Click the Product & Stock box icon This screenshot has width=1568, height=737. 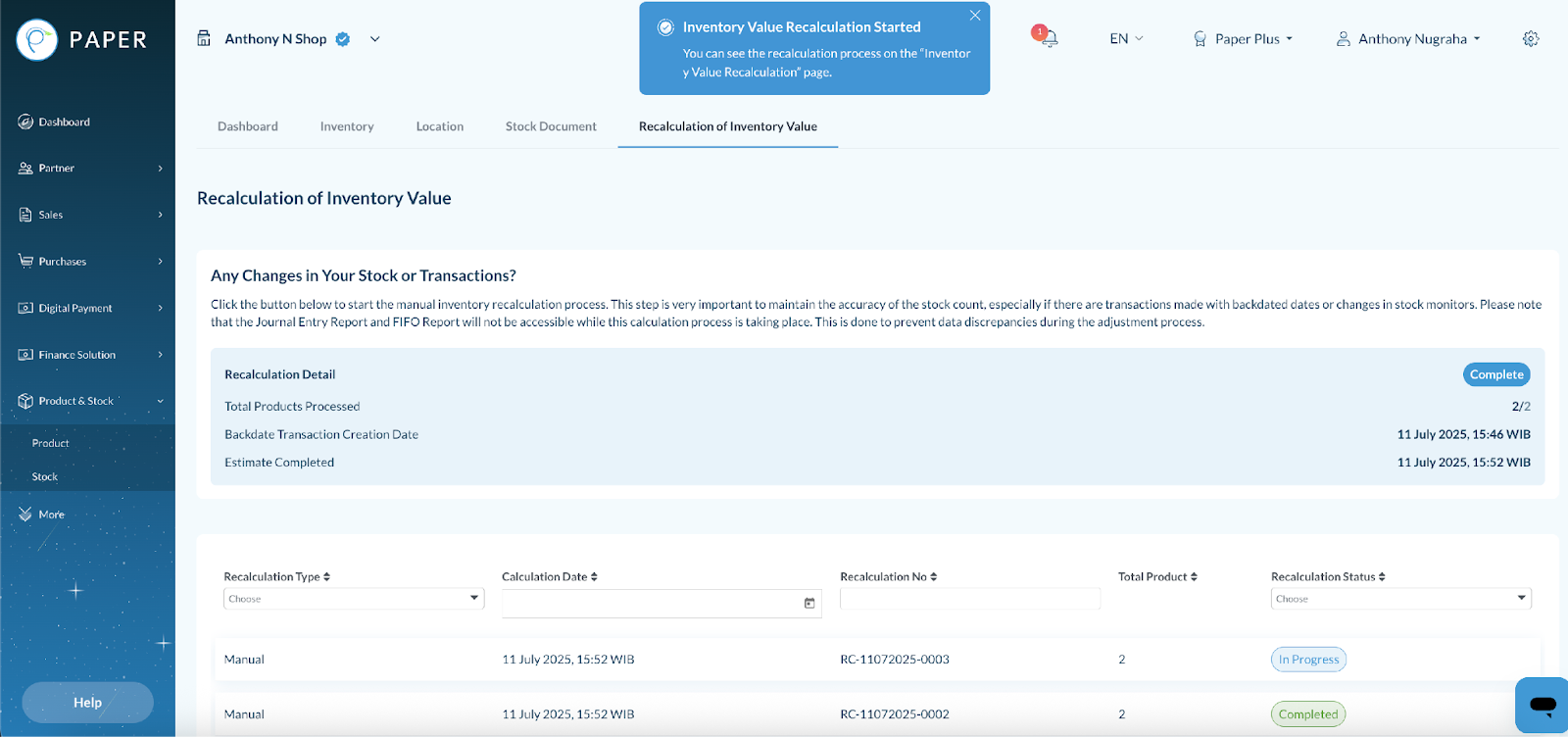point(25,401)
